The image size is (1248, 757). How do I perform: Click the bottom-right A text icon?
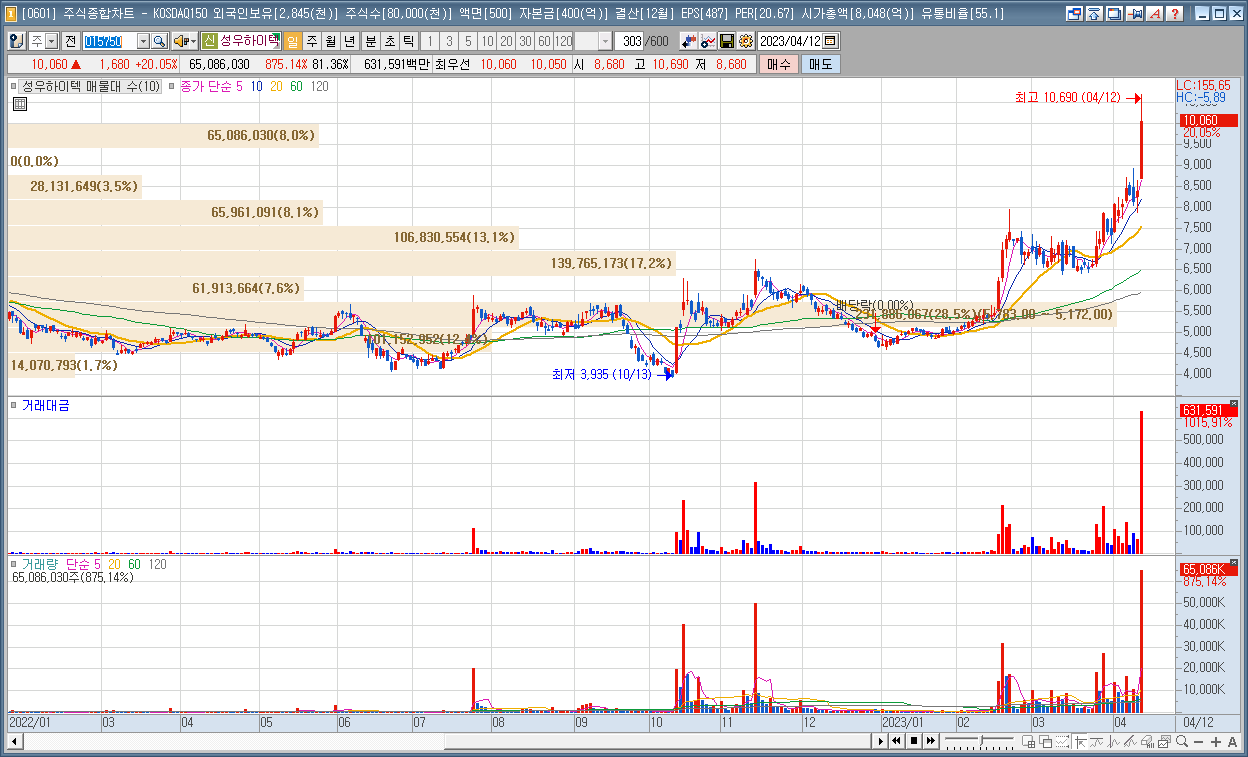1232,741
